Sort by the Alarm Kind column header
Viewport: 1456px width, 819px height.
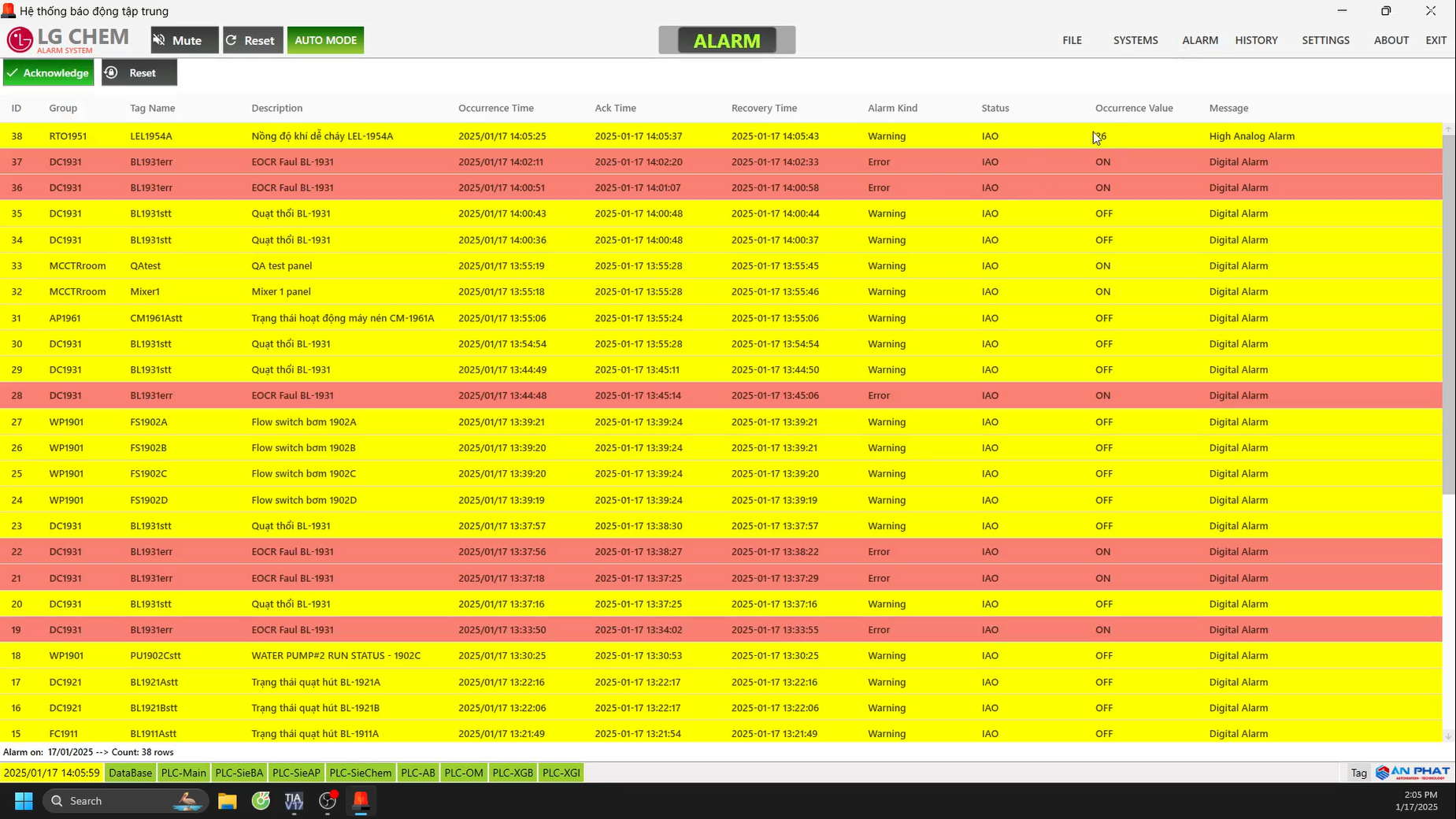pyautogui.click(x=892, y=108)
